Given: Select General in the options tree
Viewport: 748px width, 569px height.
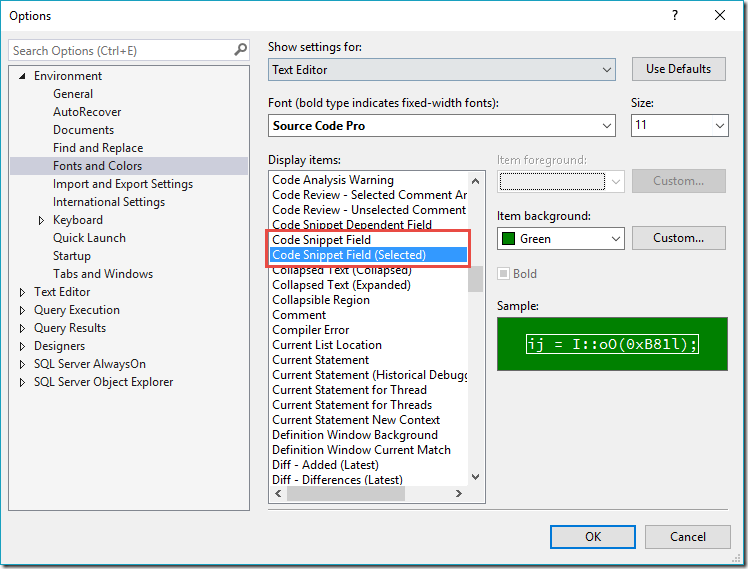Looking at the screenshot, I should [73, 94].
